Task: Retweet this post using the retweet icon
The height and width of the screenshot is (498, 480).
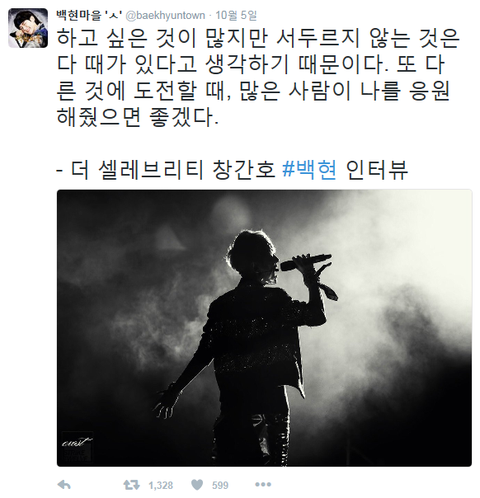Action: 131,485
